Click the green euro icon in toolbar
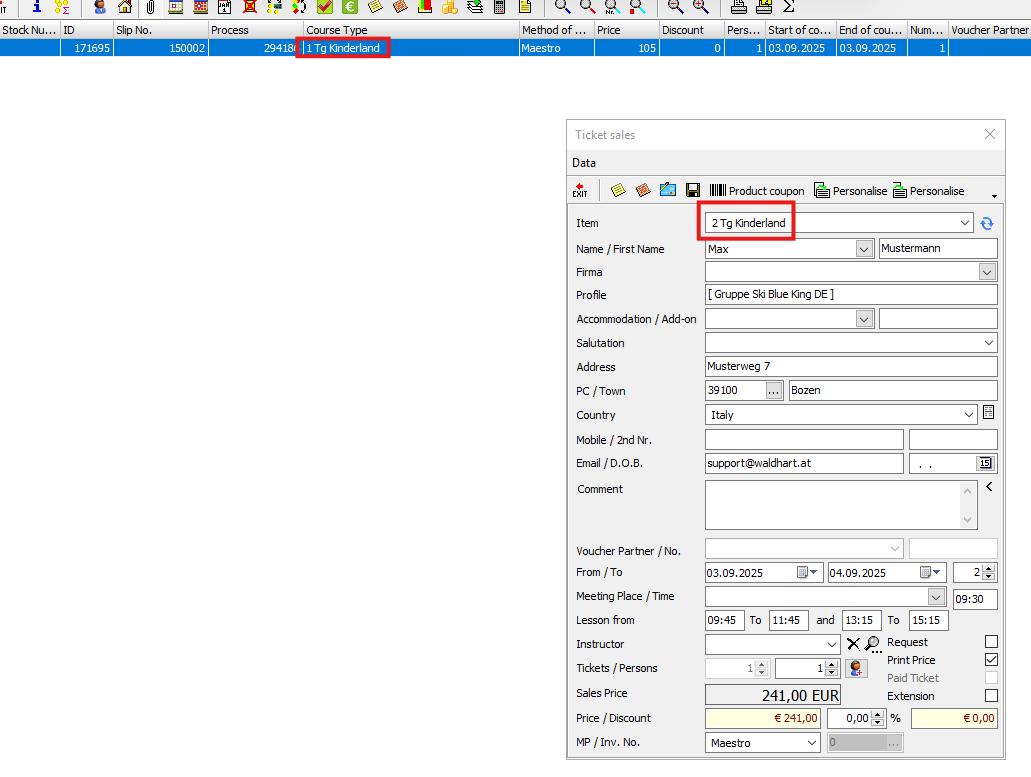The width and height of the screenshot is (1031, 777). [x=350, y=7]
